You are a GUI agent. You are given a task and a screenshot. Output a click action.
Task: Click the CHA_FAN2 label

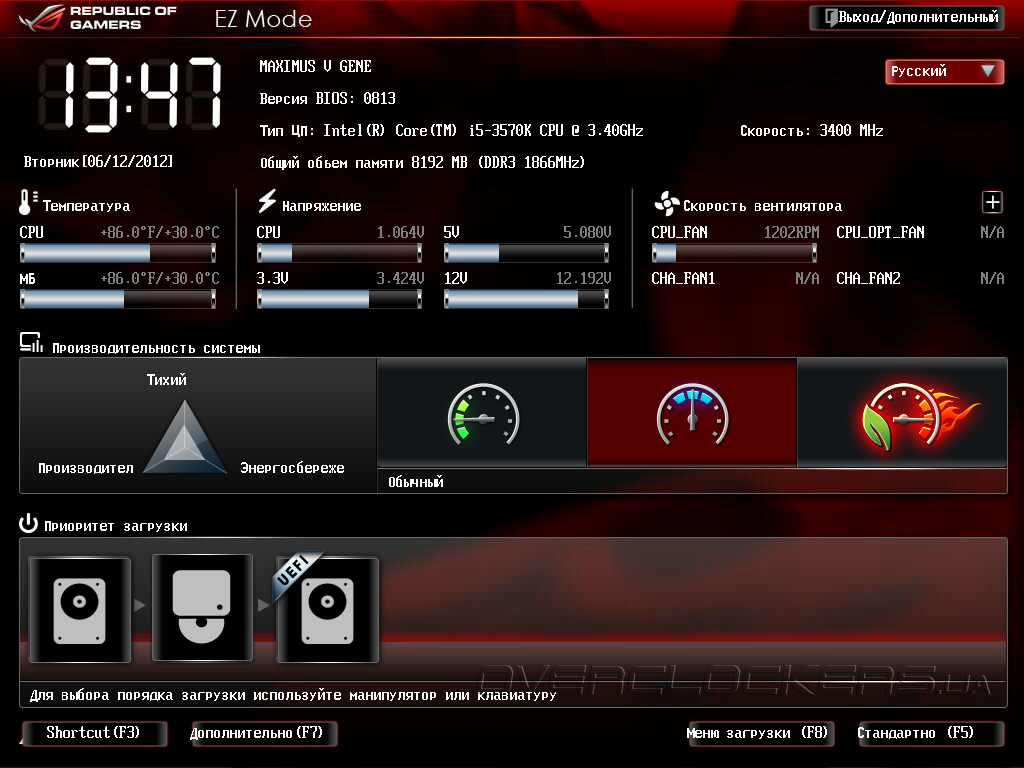click(869, 279)
